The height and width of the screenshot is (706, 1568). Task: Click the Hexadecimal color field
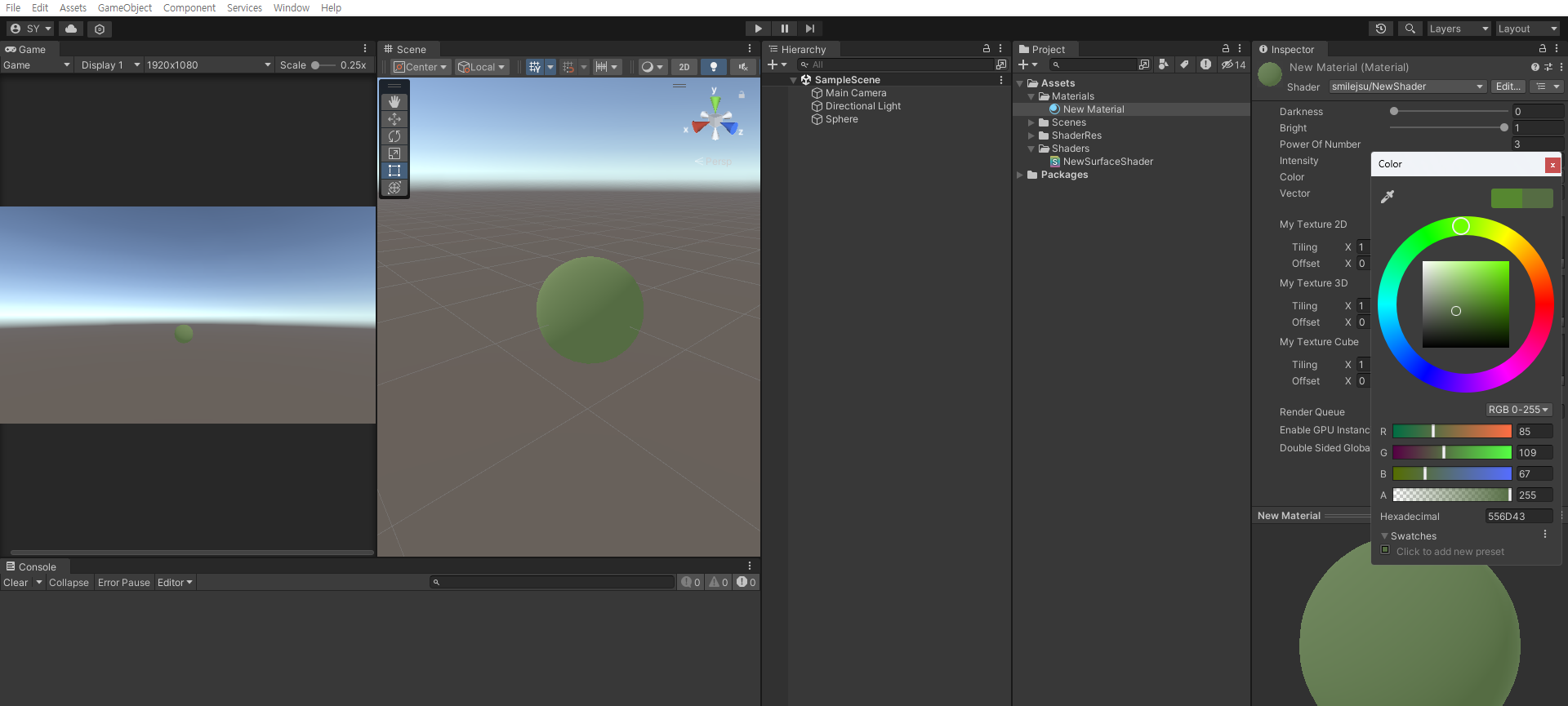click(x=1518, y=516)
